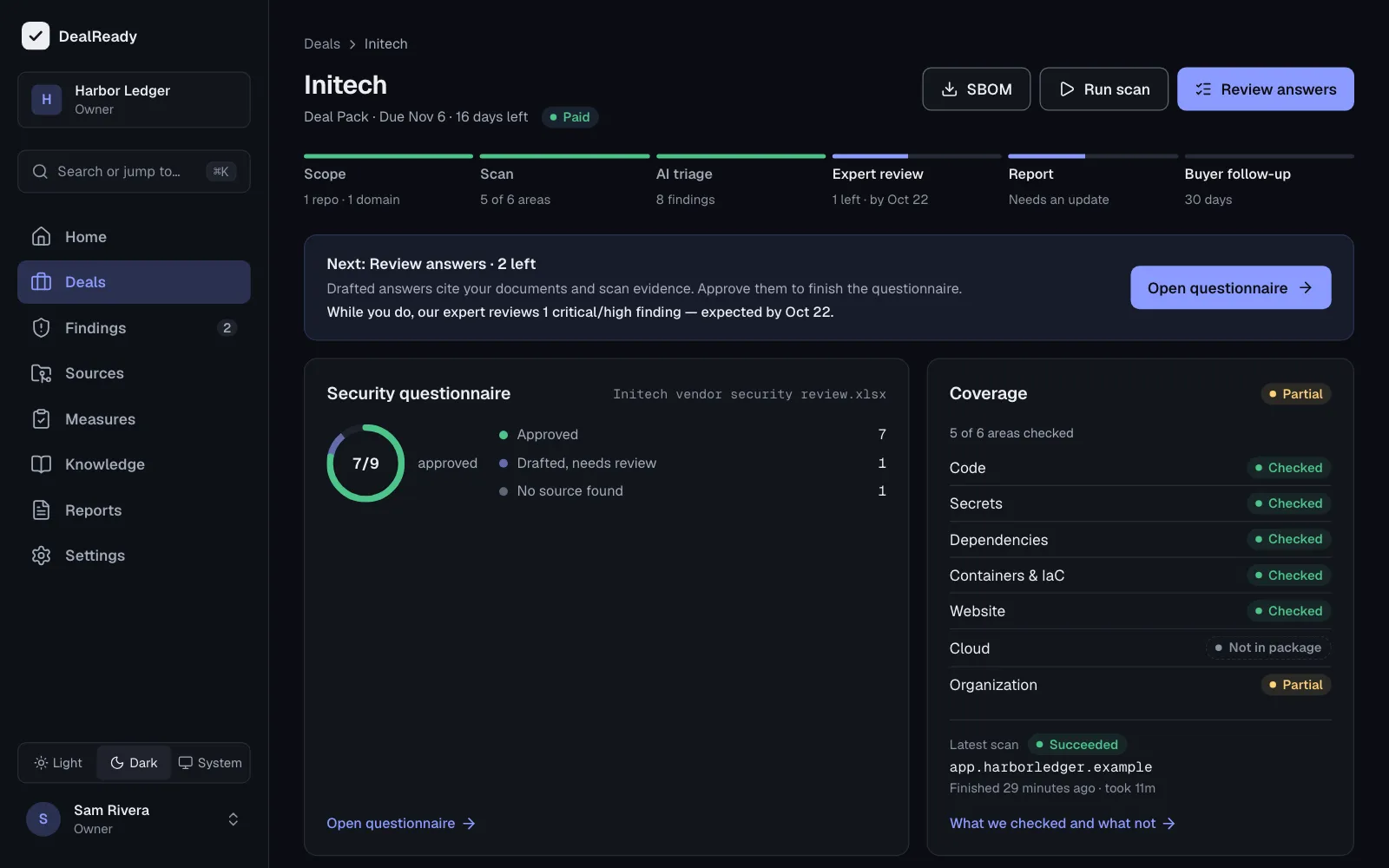Image resolution: width=1389 pixels, height=868 pixels.
Task: Open the Harbor Ledger workspace selector
Action: pos(134,100)
